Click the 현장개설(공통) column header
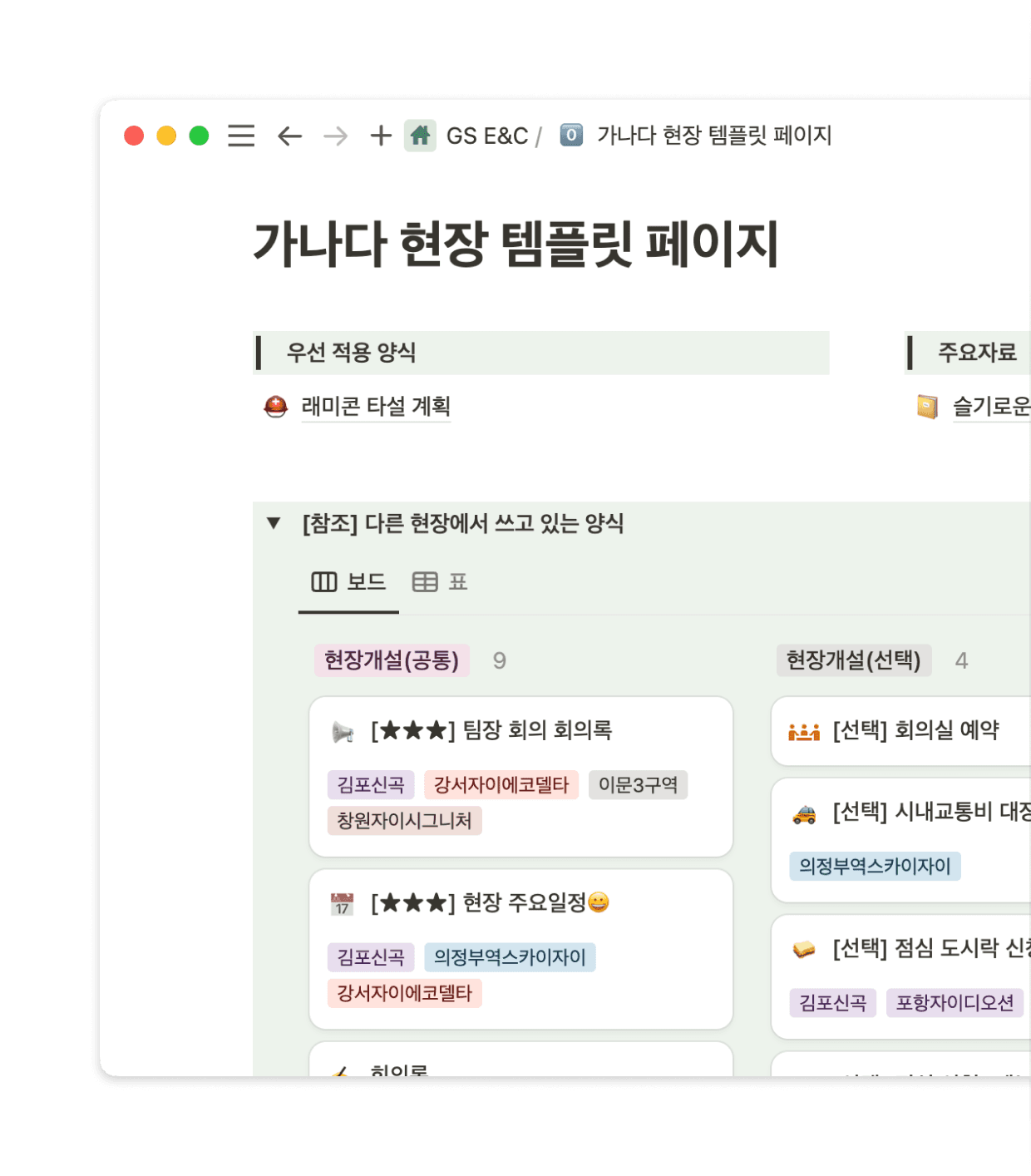 pyautogui.click(x=392, y=660)
